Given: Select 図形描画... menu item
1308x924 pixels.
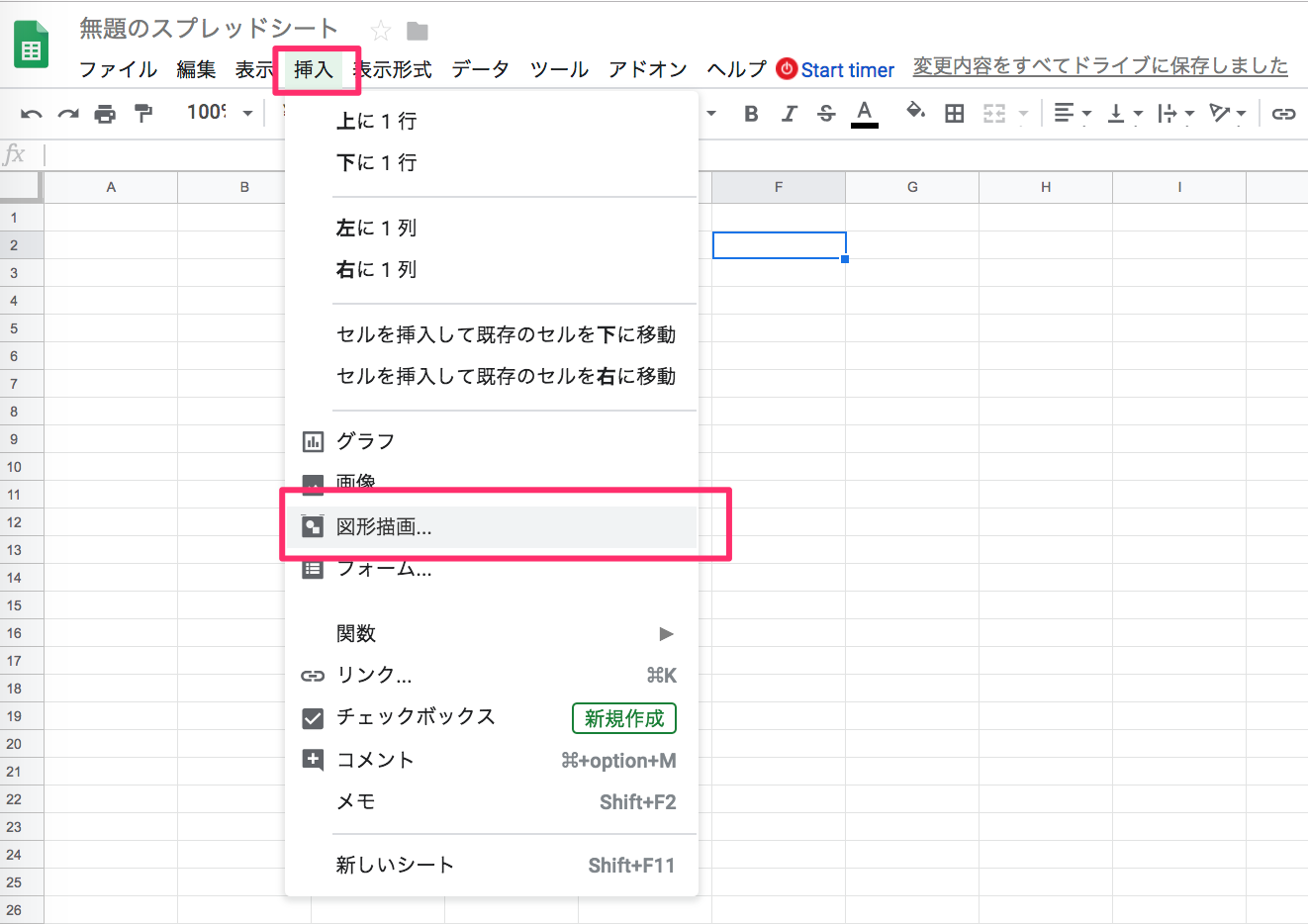Looking at the screenshot, I should (x=491, y=527).
